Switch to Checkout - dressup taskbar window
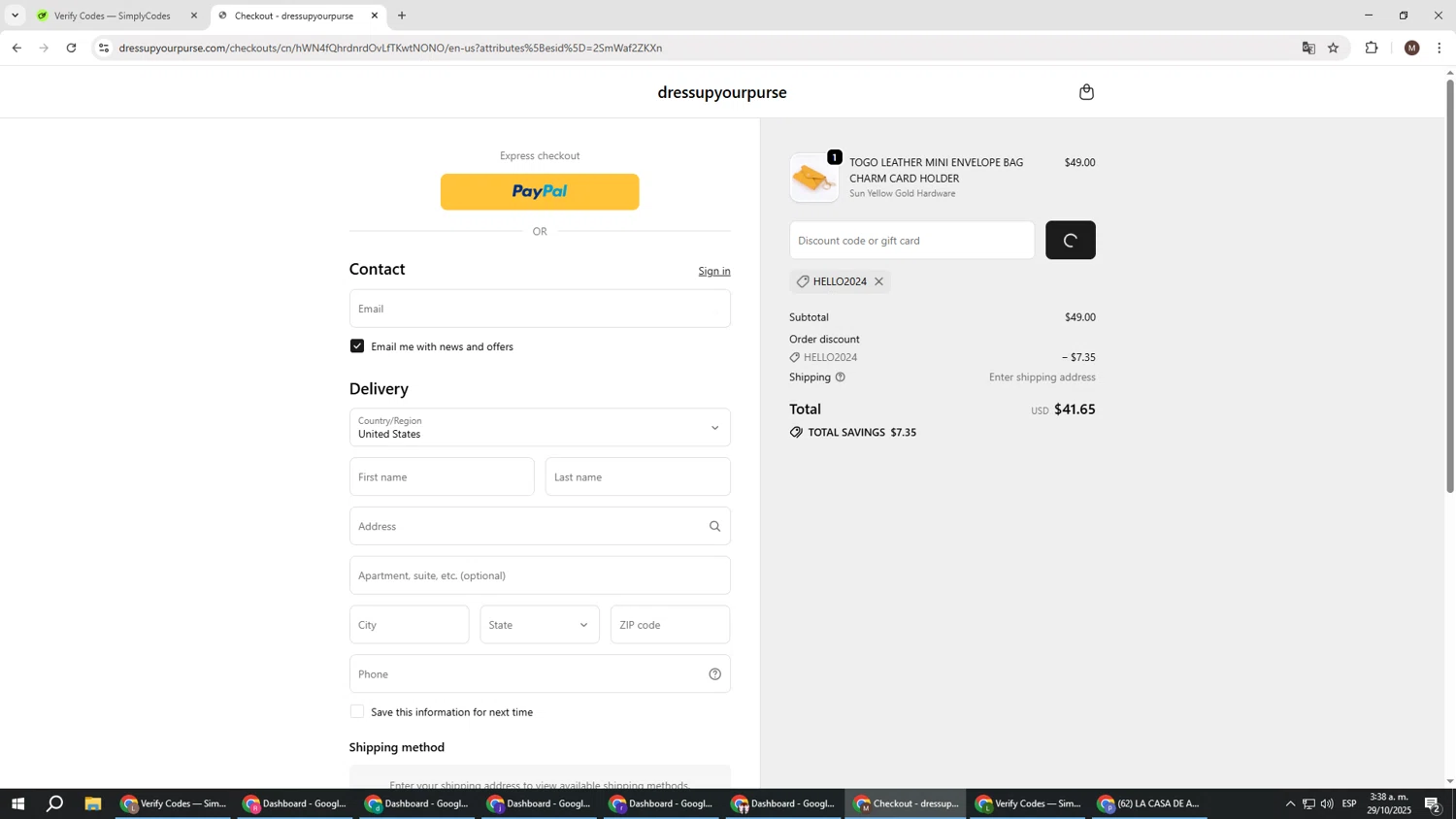 (x=908, y=803)
